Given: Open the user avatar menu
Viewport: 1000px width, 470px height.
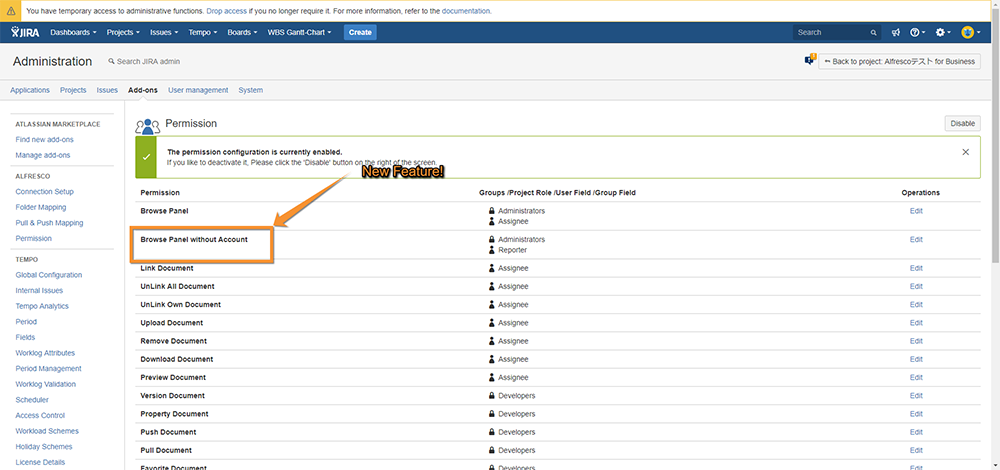Looking at the screenshot, I should tap(970, 33).
